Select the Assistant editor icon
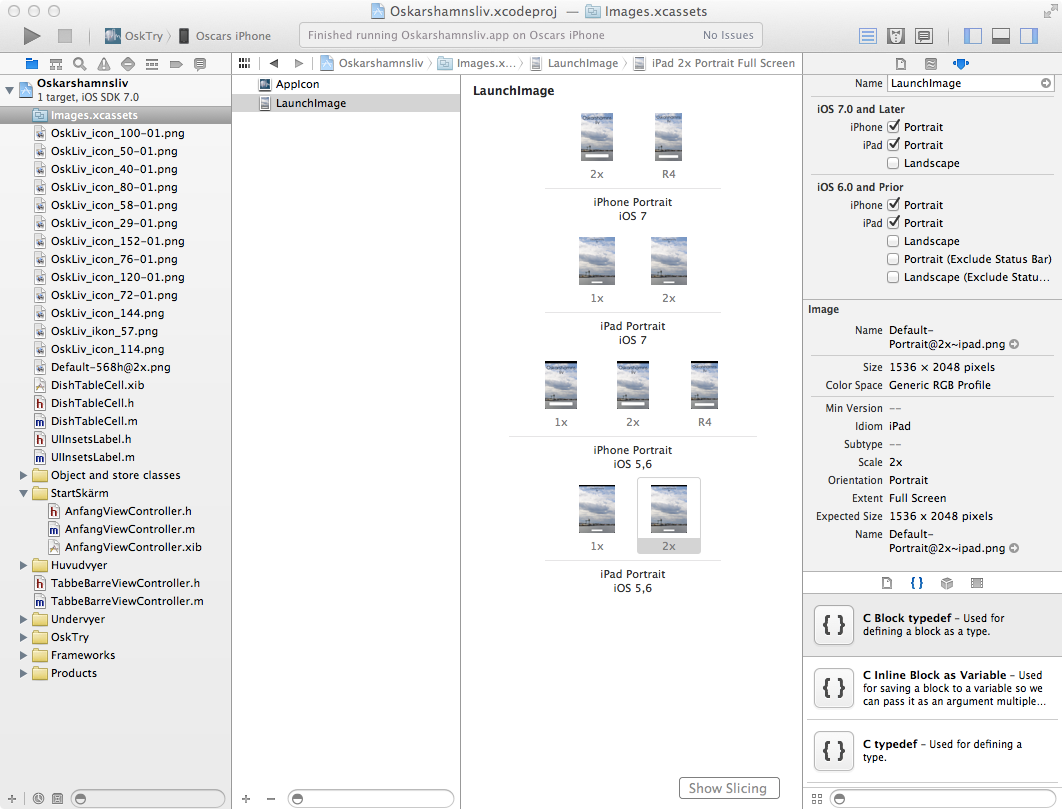 [x=895, y=36]
